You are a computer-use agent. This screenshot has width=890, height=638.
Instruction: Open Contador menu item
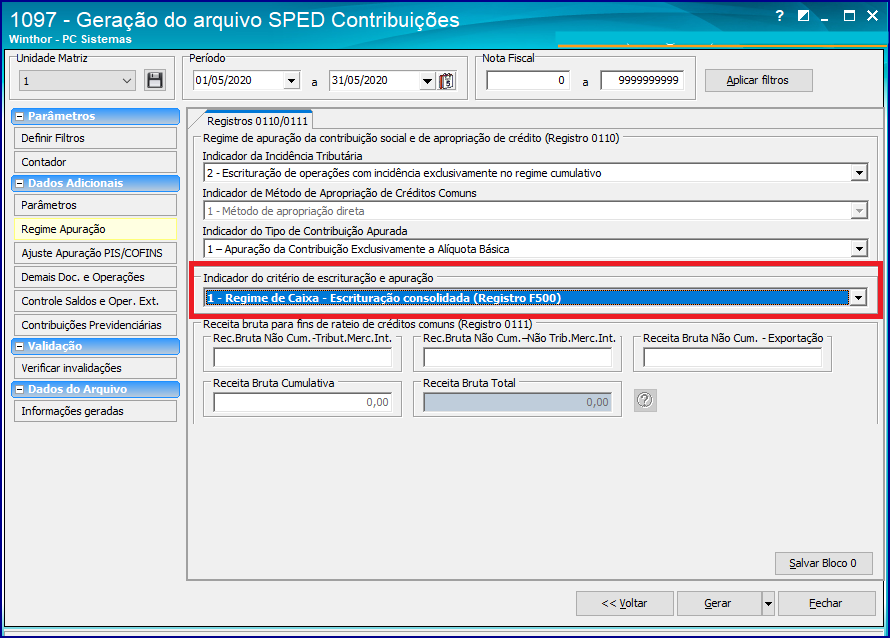95,162
